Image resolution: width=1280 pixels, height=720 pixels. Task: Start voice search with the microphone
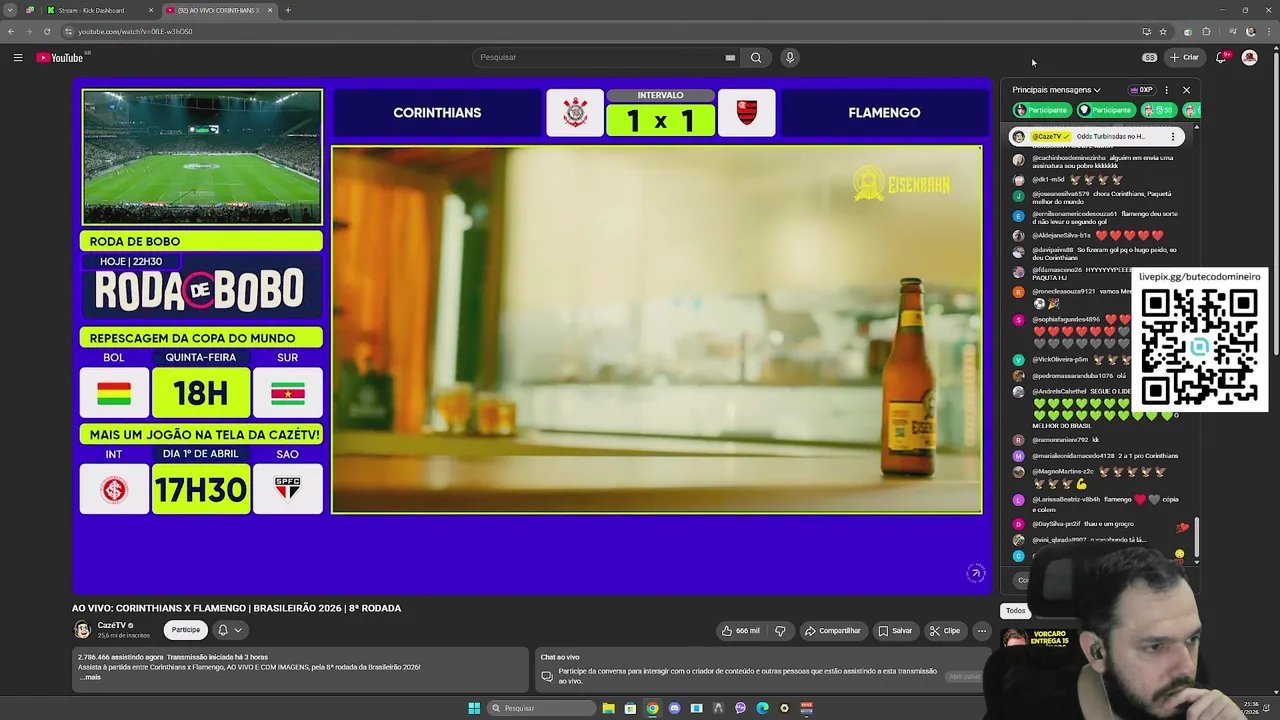(x=790, y=57)
